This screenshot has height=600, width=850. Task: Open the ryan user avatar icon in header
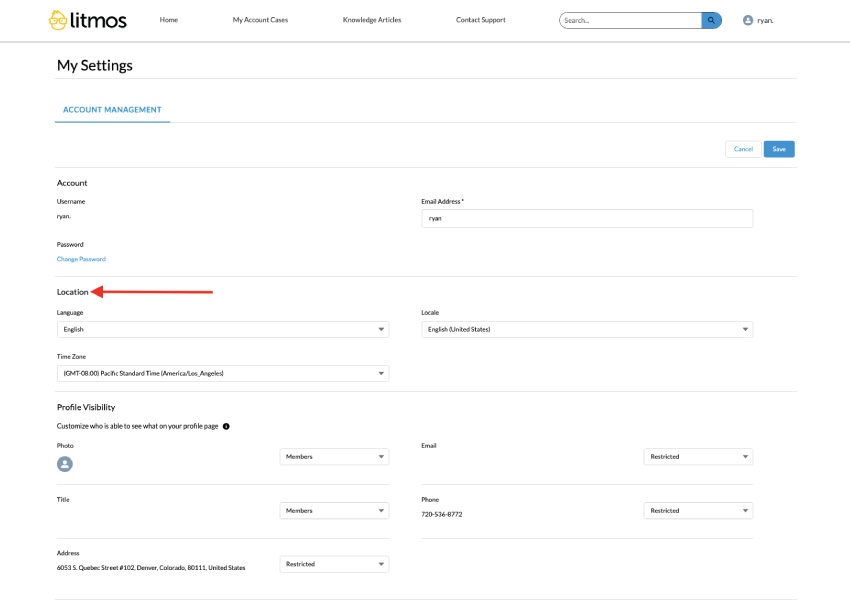[748, 21]
